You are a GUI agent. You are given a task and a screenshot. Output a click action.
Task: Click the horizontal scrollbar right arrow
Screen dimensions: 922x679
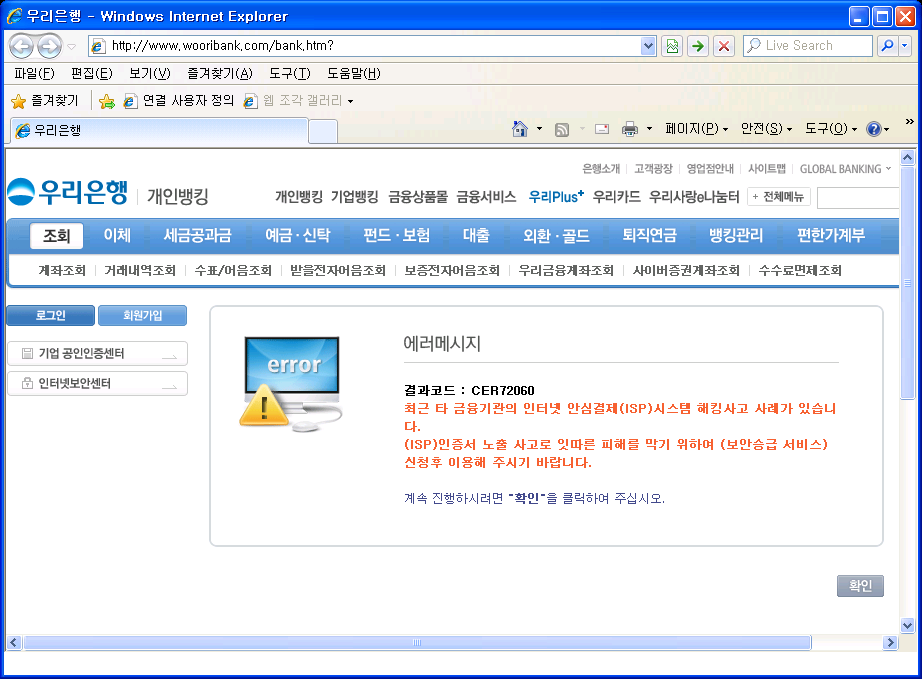[891, 643]
